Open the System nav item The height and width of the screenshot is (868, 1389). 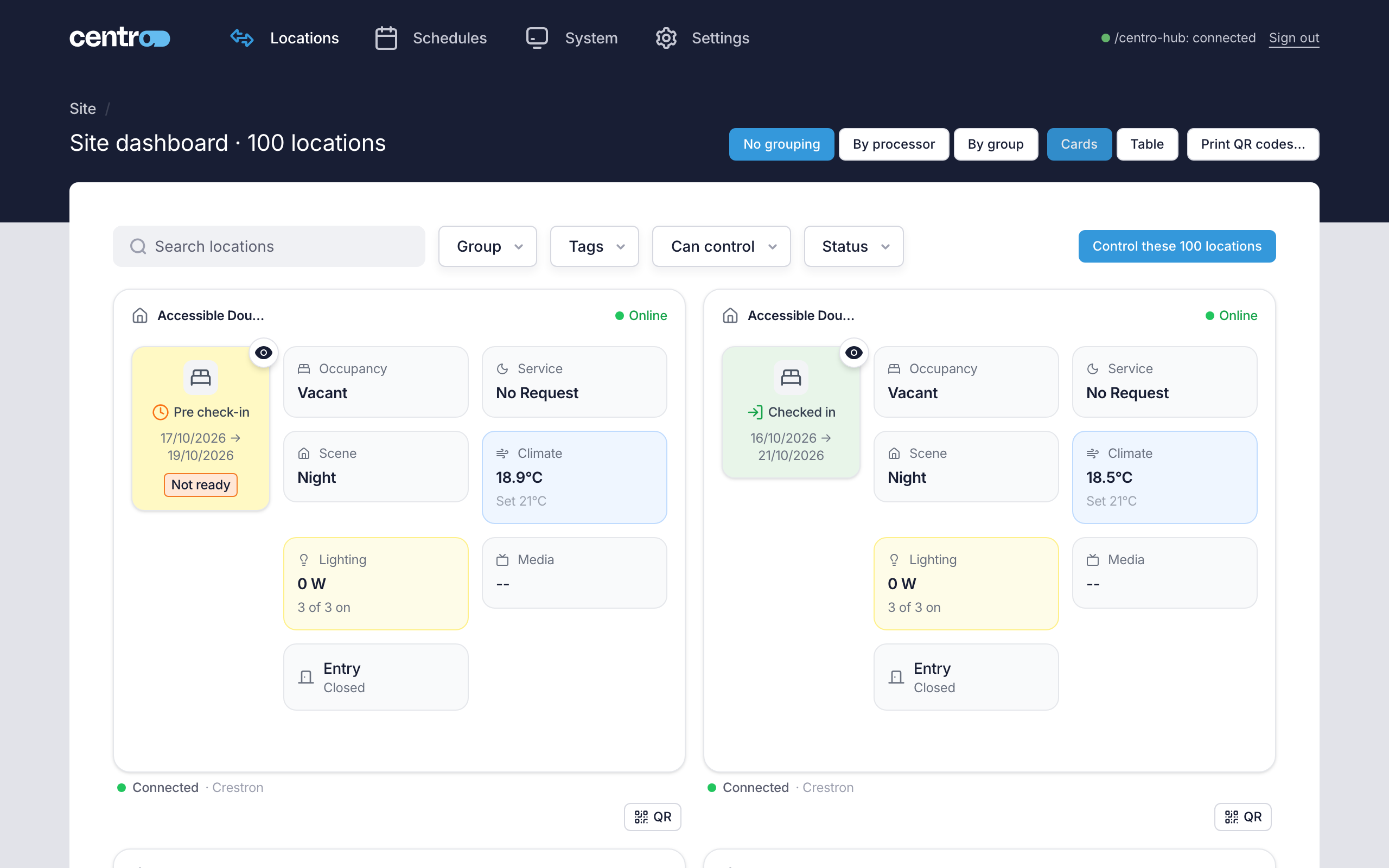[572, 38]
